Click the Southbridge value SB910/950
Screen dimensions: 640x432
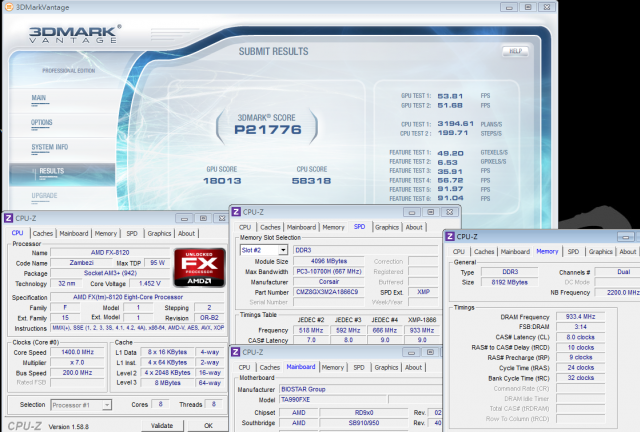pyautogui.click(x=364, y=423)
